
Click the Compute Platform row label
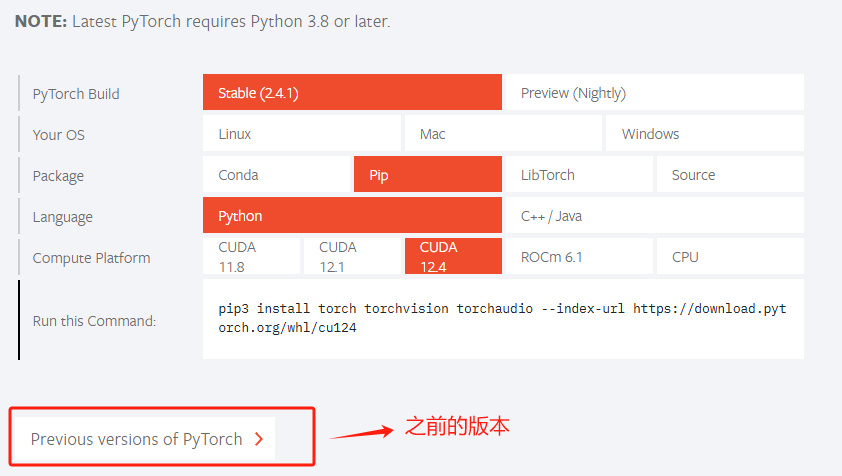click(91, 258)
